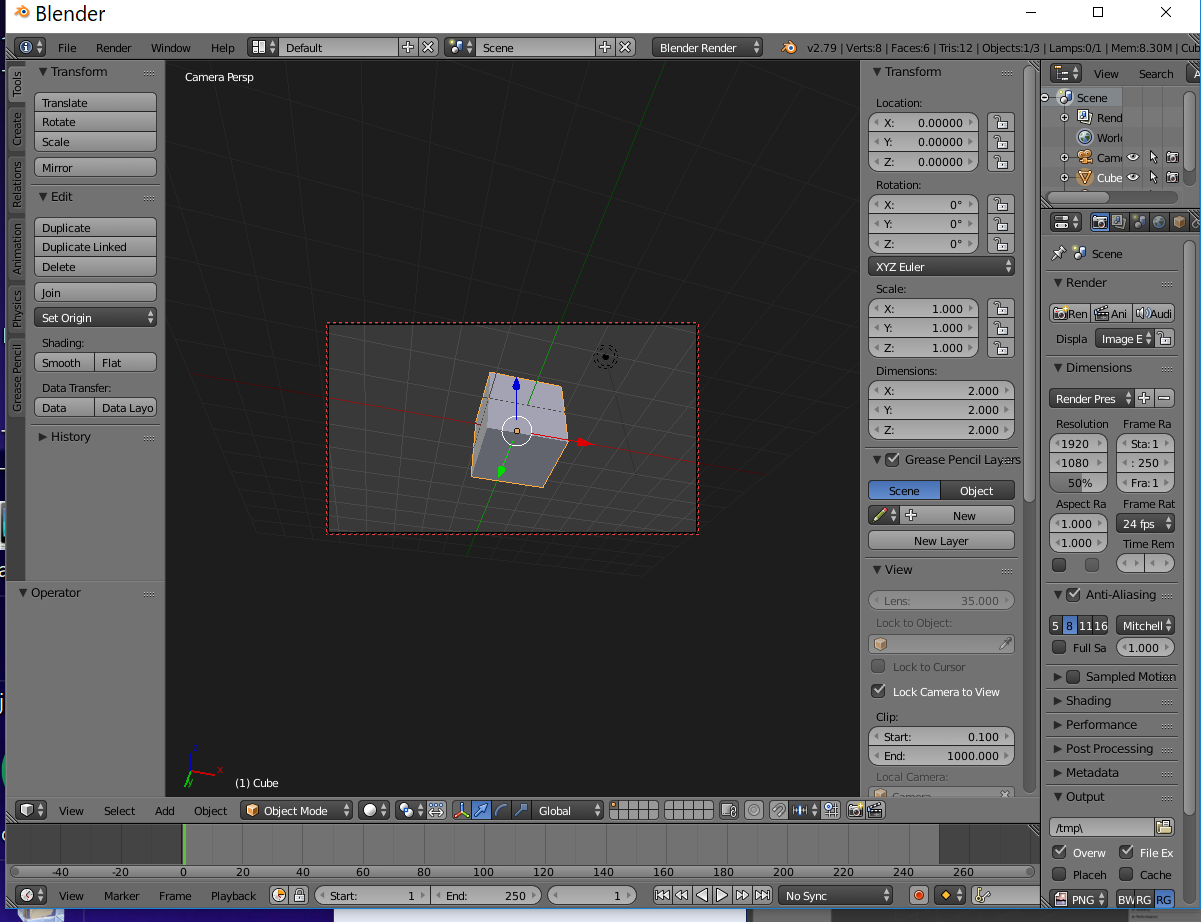The width and height of the screenshot is (1201, 922).
Task: Open the Blender Render engine dropdown
Action: click(707, 47)
